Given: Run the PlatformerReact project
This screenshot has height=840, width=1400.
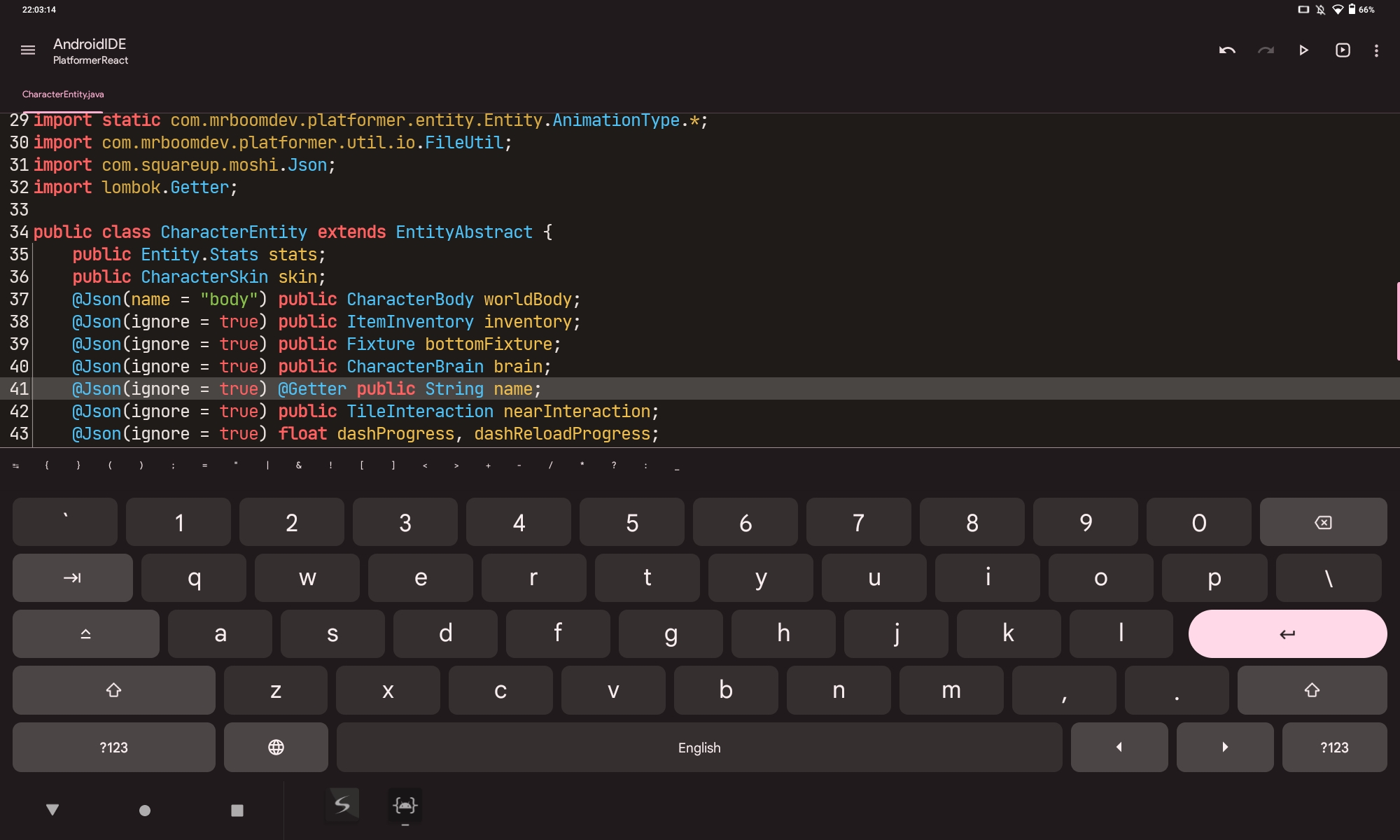Looking at the screenshot, I should coord(1303,50).
